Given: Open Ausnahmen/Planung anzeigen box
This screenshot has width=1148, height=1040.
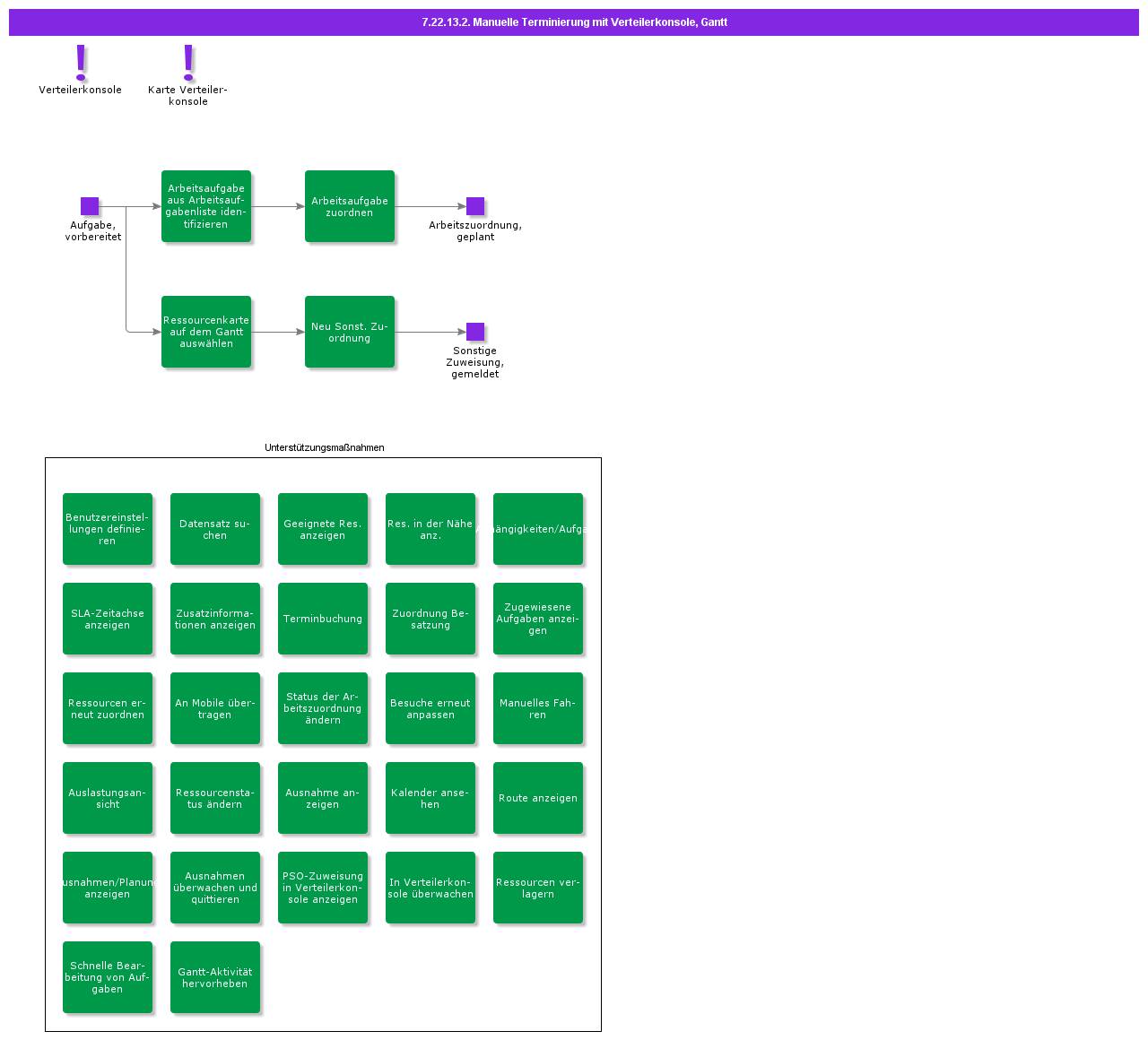Looking at the screenshot, I should click(x=108, y=888).
